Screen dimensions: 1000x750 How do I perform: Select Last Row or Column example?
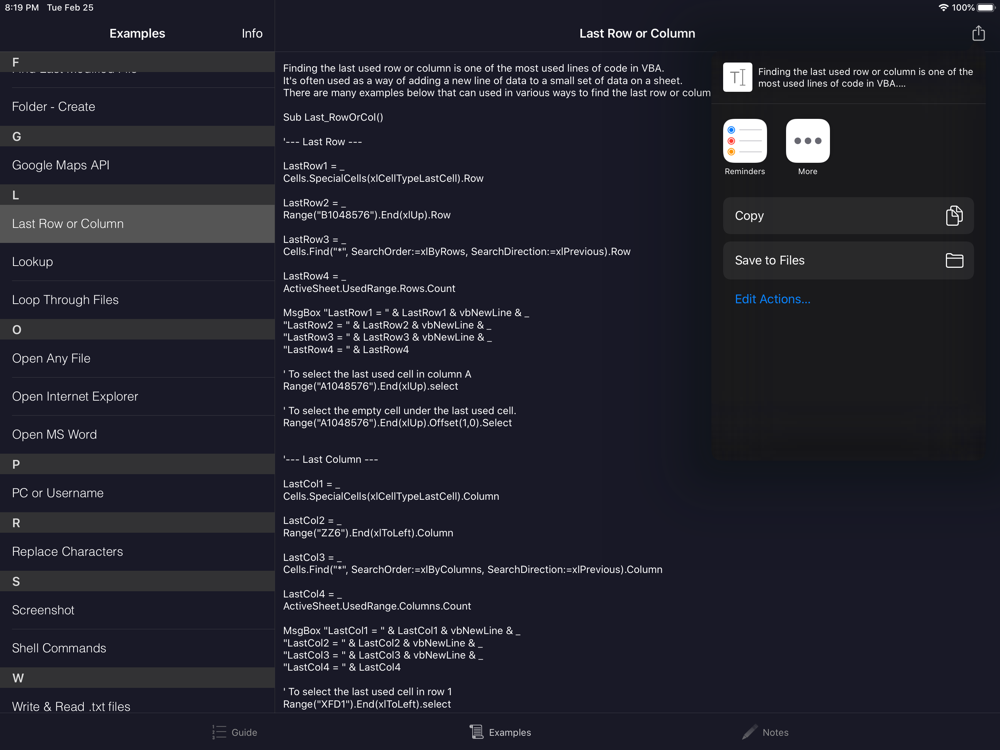(x=137, y=224)
